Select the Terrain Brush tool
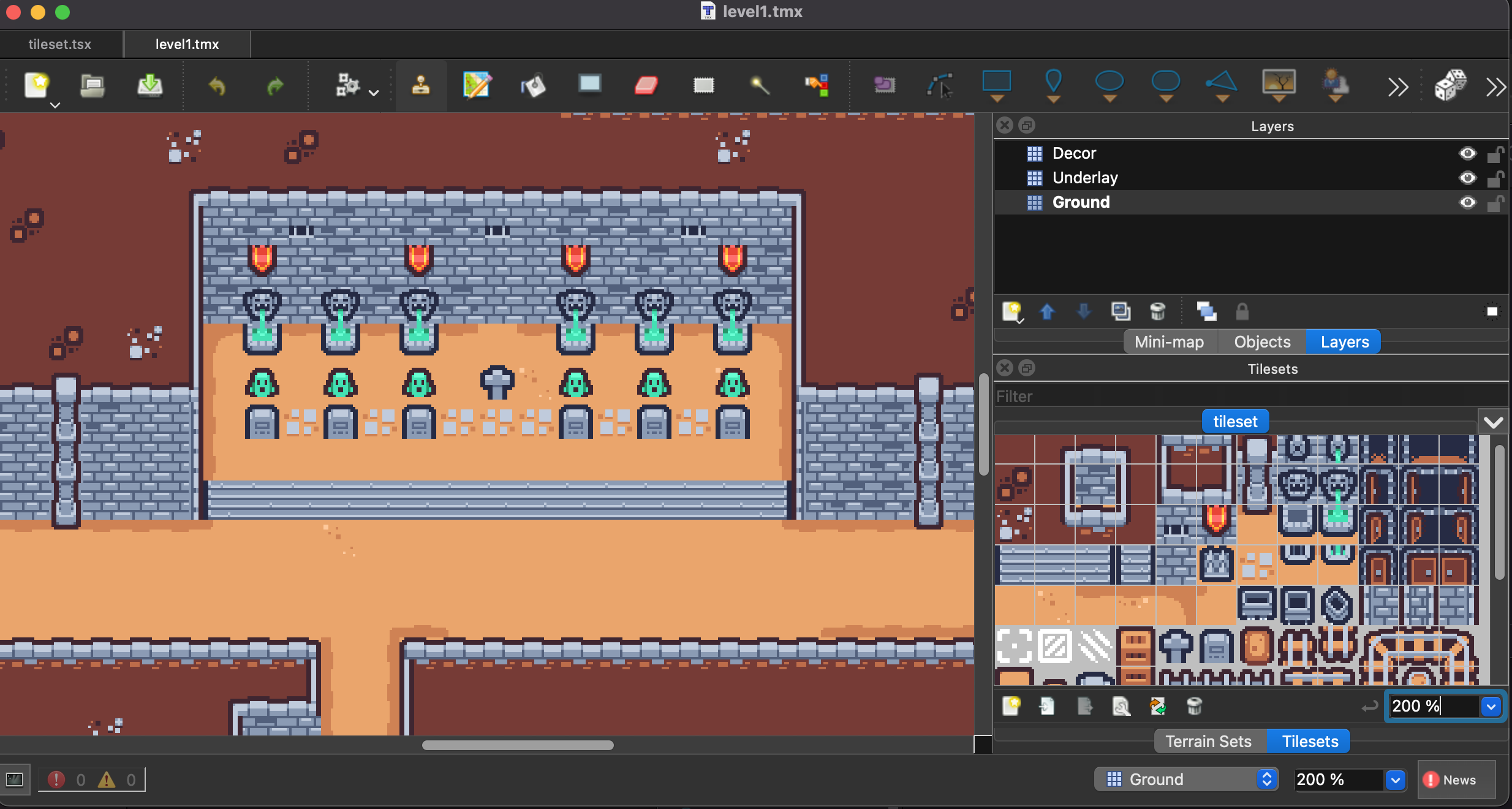1512x809 pixels. tap(477, 85)
